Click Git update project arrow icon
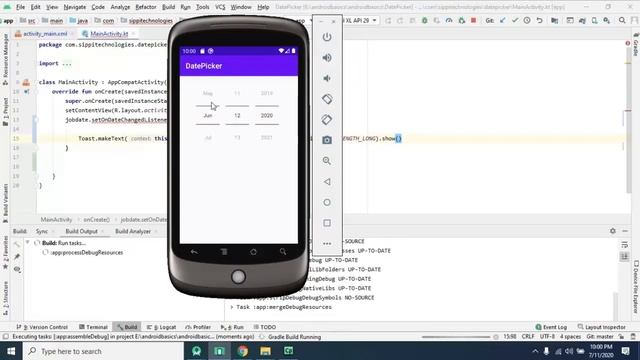640x360 pixels. tap(502, 20)
